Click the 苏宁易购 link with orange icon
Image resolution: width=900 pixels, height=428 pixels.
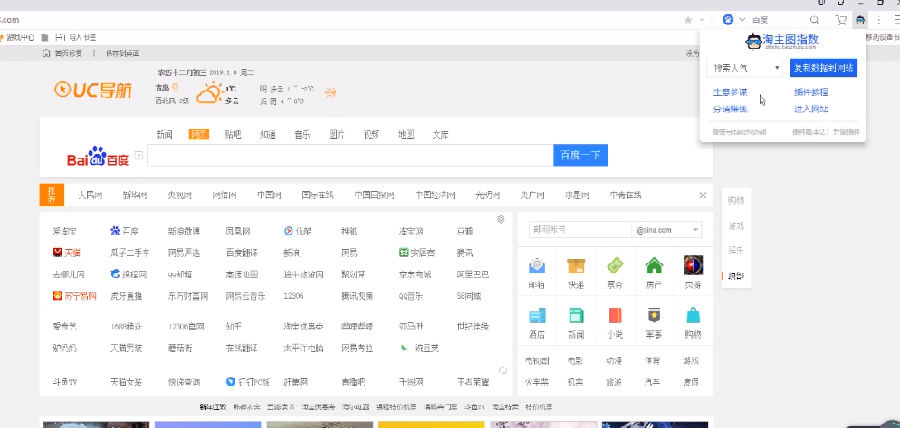75,296
